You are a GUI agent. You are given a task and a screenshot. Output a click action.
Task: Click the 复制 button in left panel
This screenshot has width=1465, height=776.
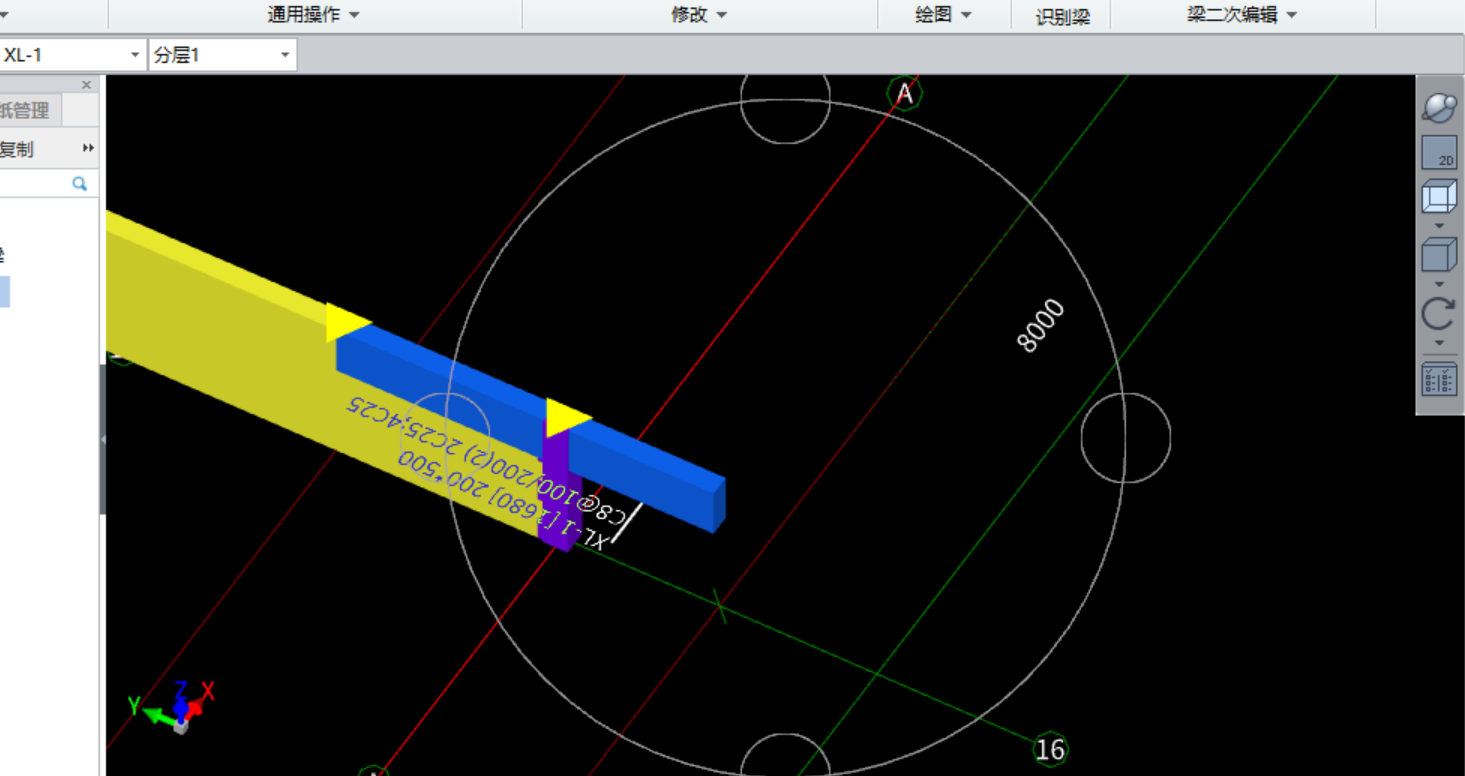coord(17,149)
